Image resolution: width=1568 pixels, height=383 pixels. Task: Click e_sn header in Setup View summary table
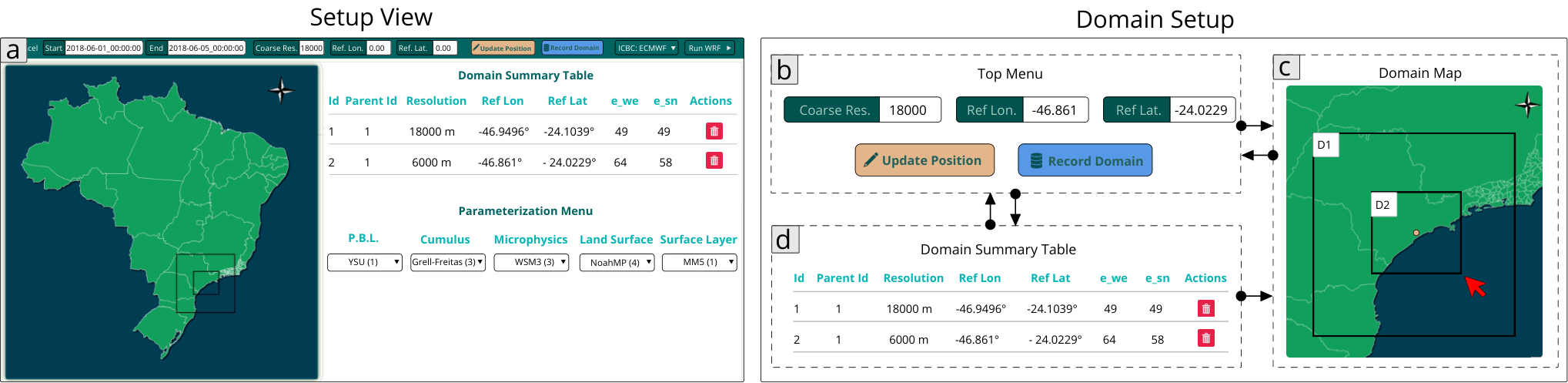666,101
